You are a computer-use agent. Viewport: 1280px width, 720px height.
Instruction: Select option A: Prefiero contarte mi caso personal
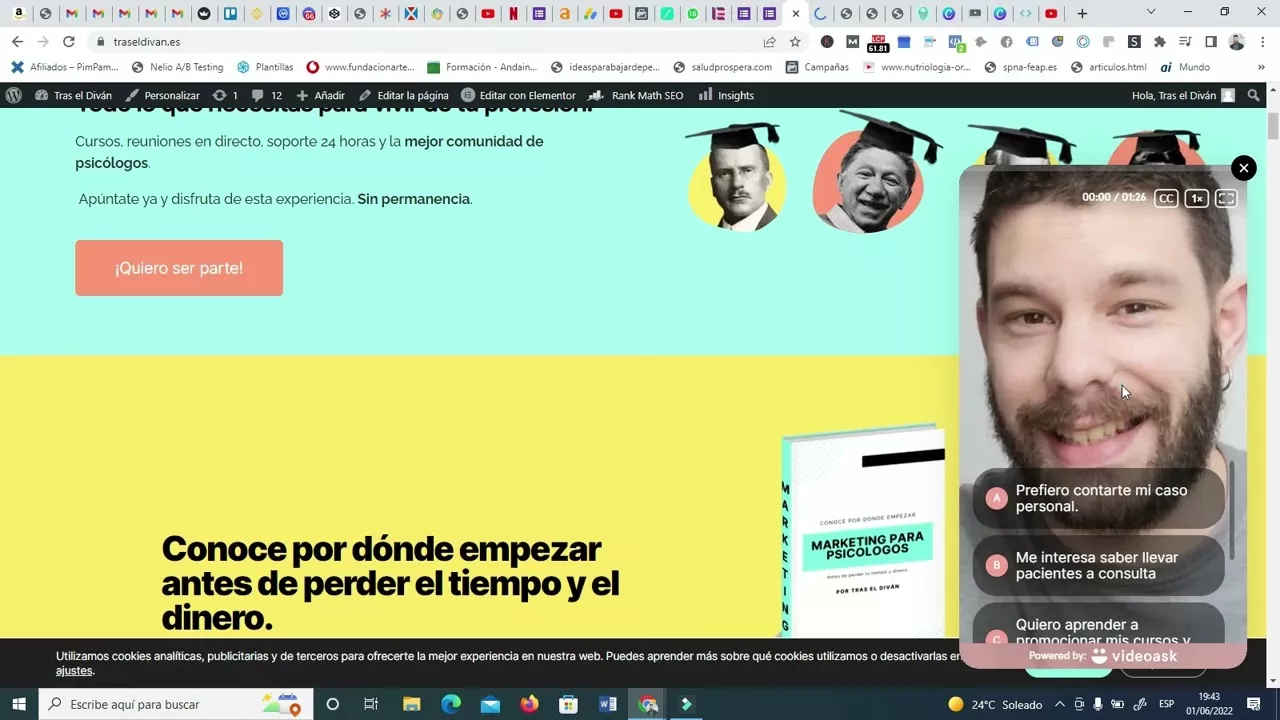1098,498
